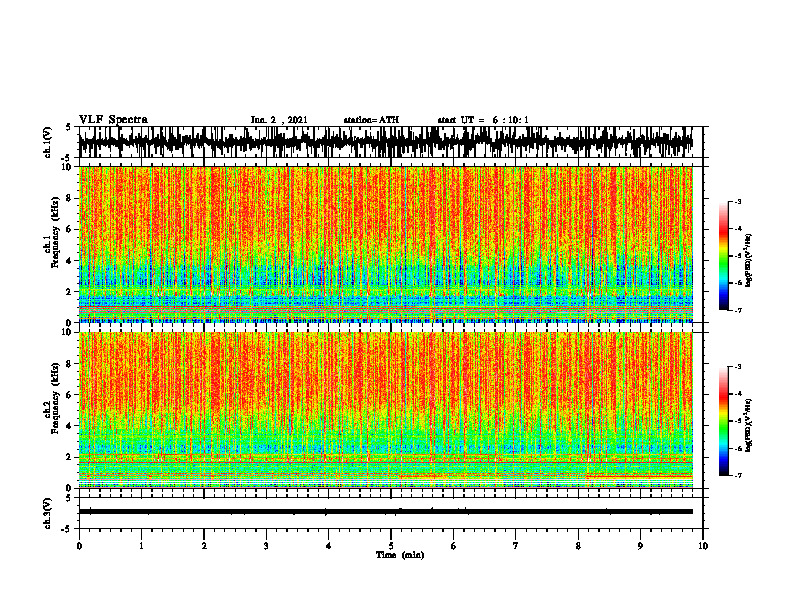The image size is (792, 612).
Task: Click time axis tick label "4"
Action: point(329,546)
